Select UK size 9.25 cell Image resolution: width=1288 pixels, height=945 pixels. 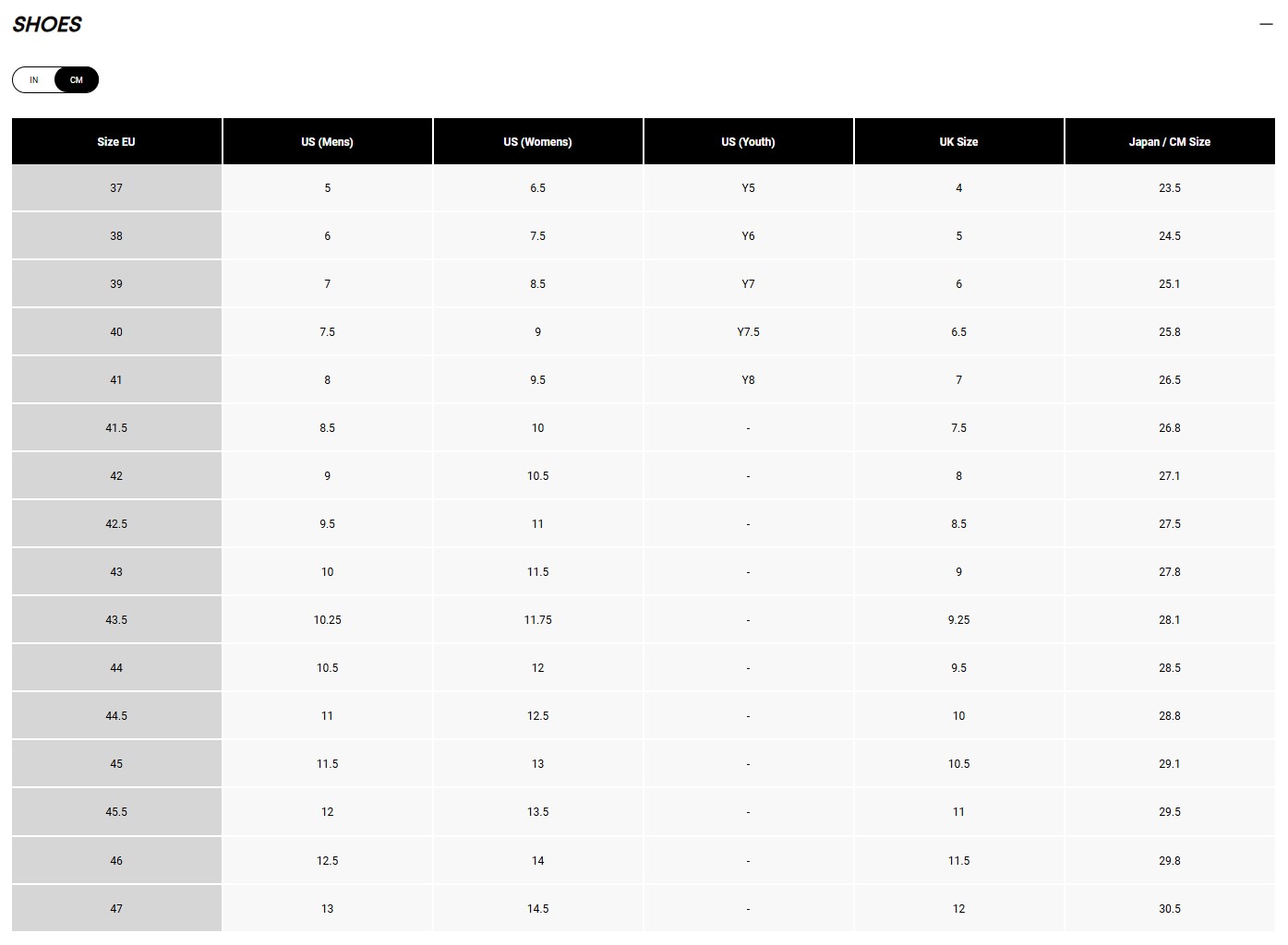[x=958, y=619]
